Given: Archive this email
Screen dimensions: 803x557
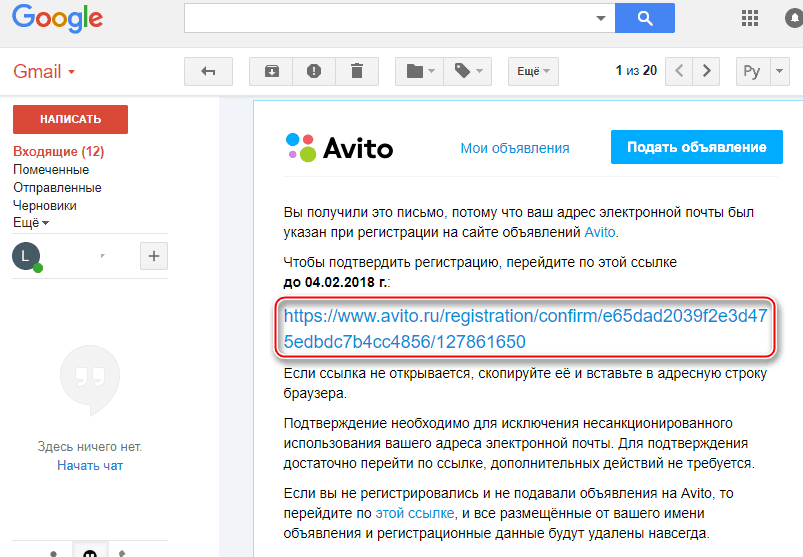Looking at the screenshot, I should tap(272, 71).
